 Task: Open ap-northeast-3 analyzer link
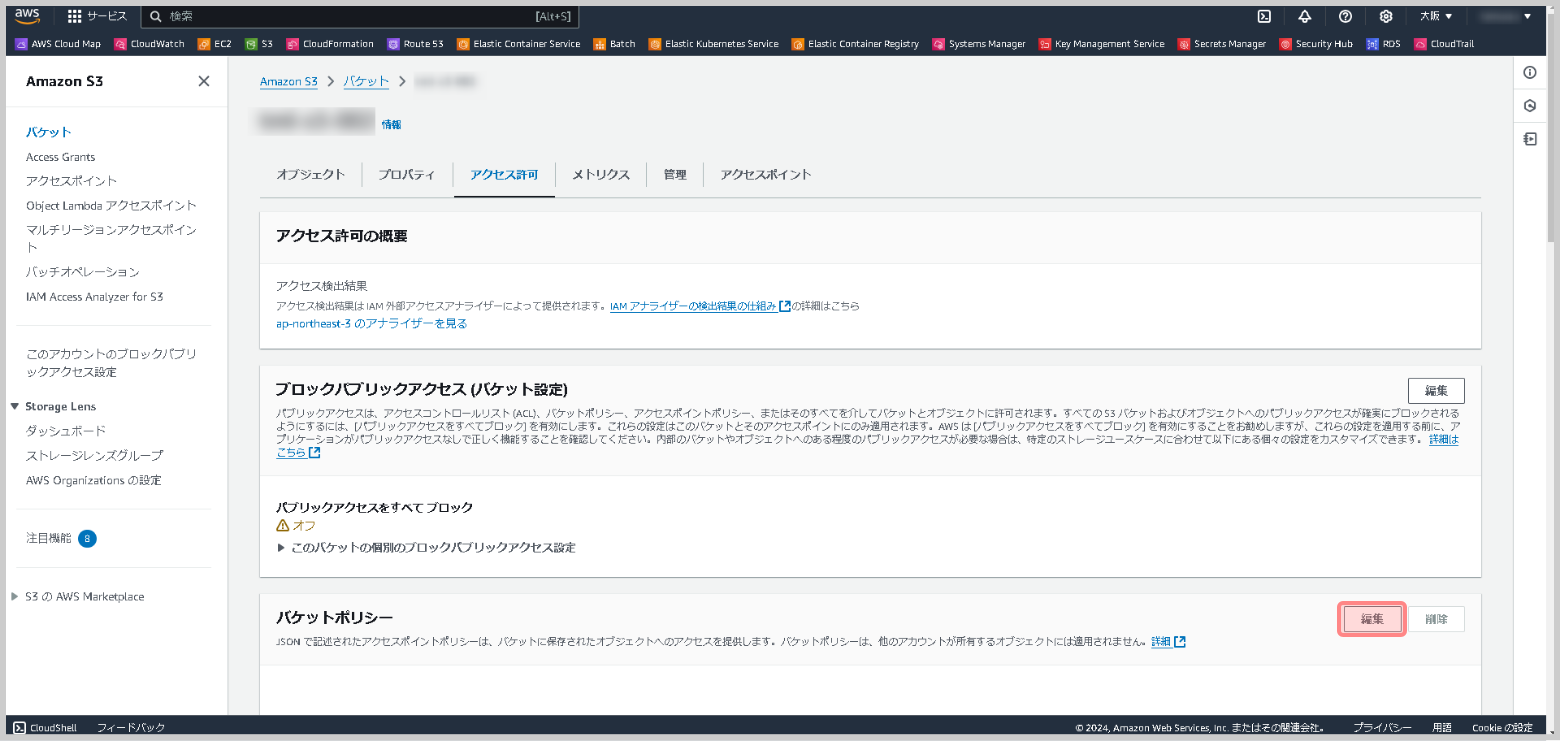click(371, 323)
